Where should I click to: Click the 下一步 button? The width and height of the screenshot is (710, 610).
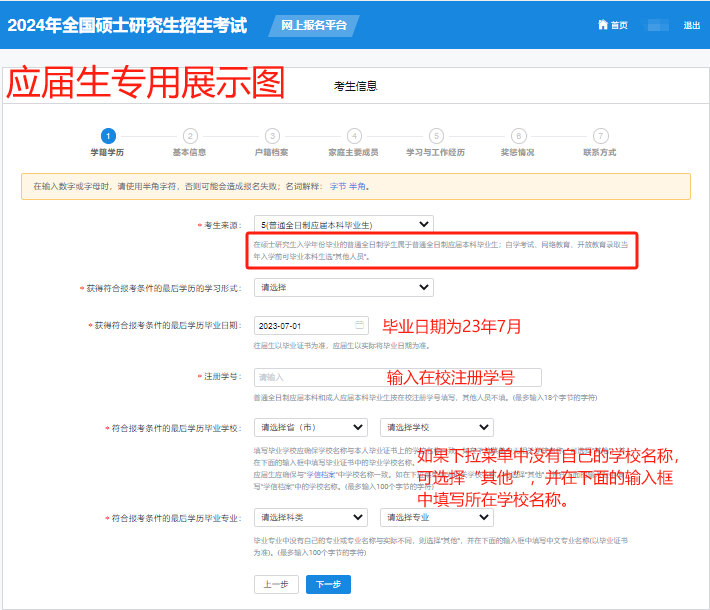coord(328,584)
